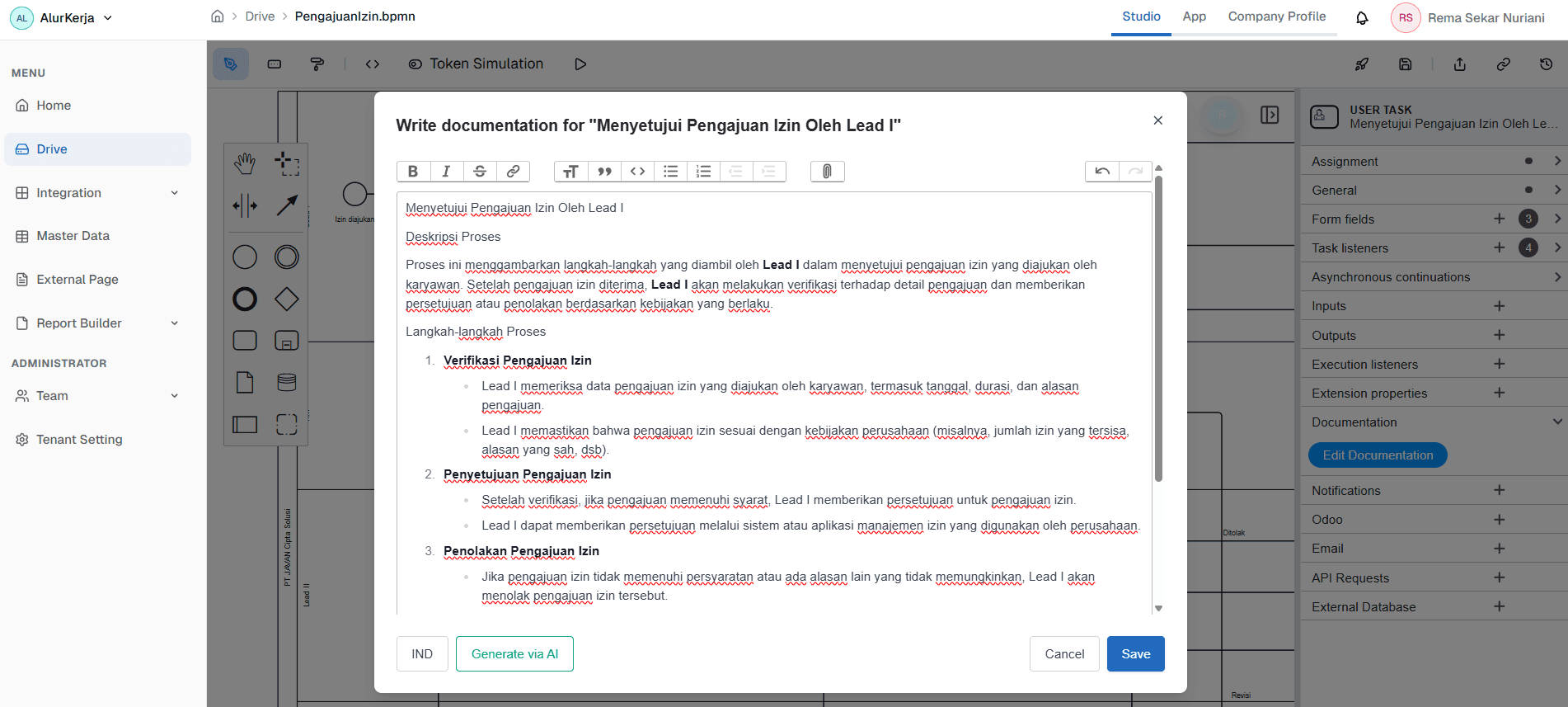This screenshot has height=707, width=1568.
Task: Open the Company Profile tab
Action: tap(1276, 16)
